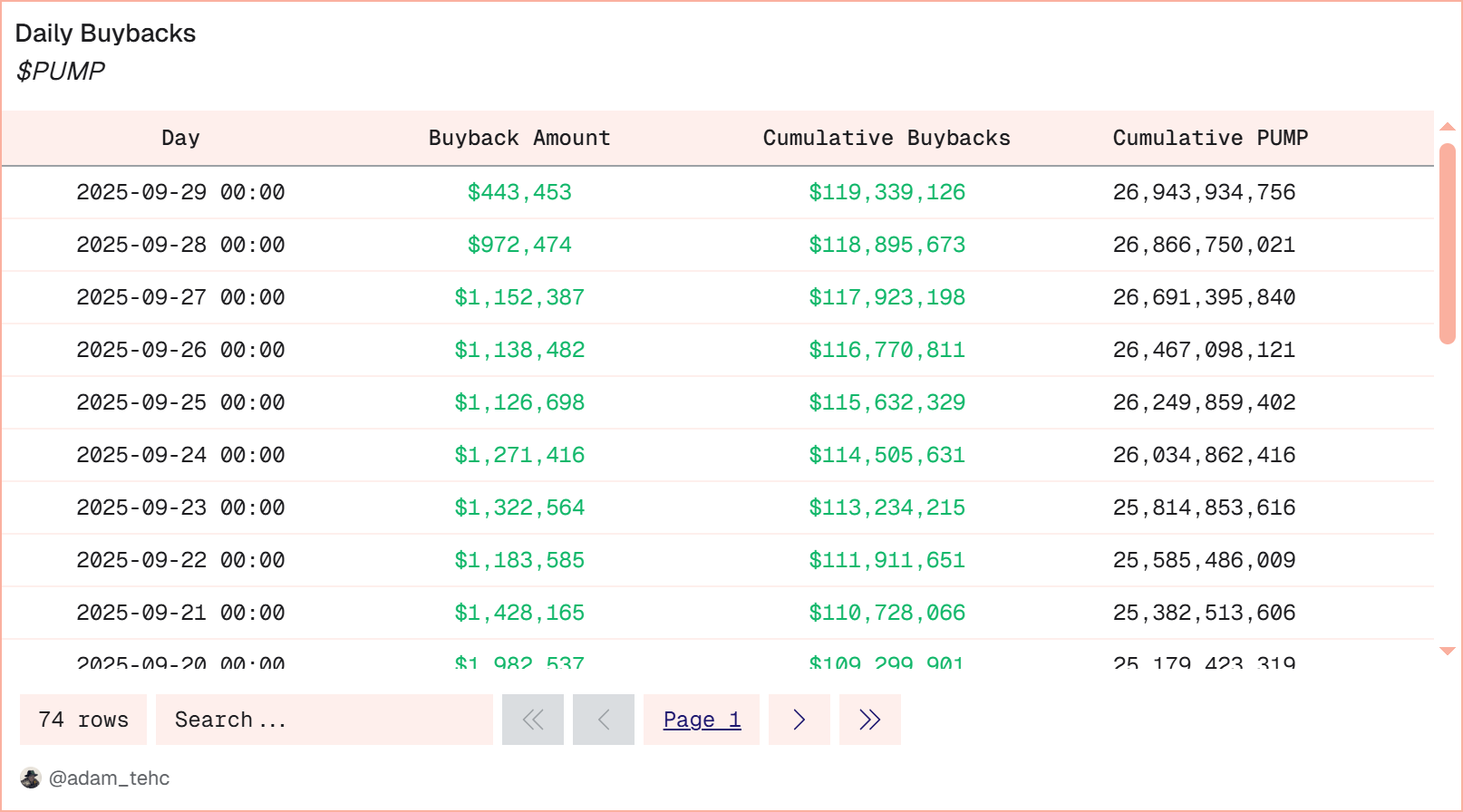Select cumulative PUMP 26,034,862,416
This screenshot has height=812, width=1463.
(x=1204, y=455)
